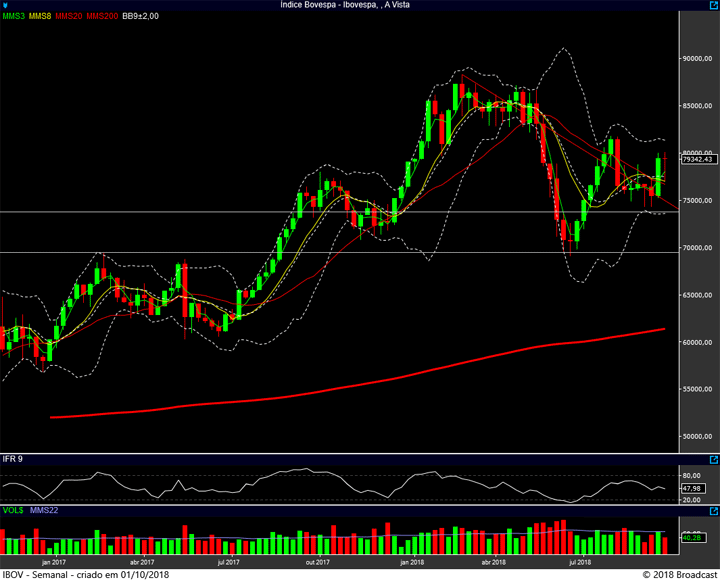The height and width of the screenshot is (580, 720).
Task: Open the VOL$ indicator label
Action: tap(13, 510)
